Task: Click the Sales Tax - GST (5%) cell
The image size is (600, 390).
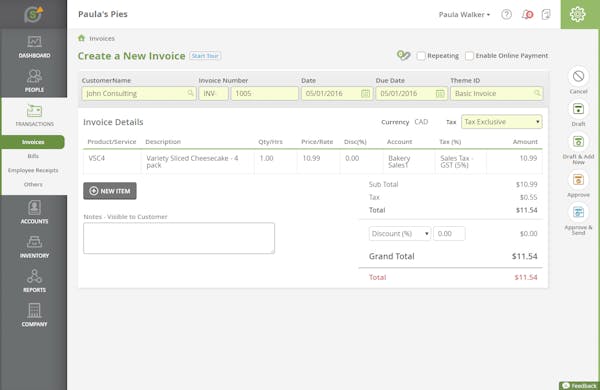Action: coord(461,162)
